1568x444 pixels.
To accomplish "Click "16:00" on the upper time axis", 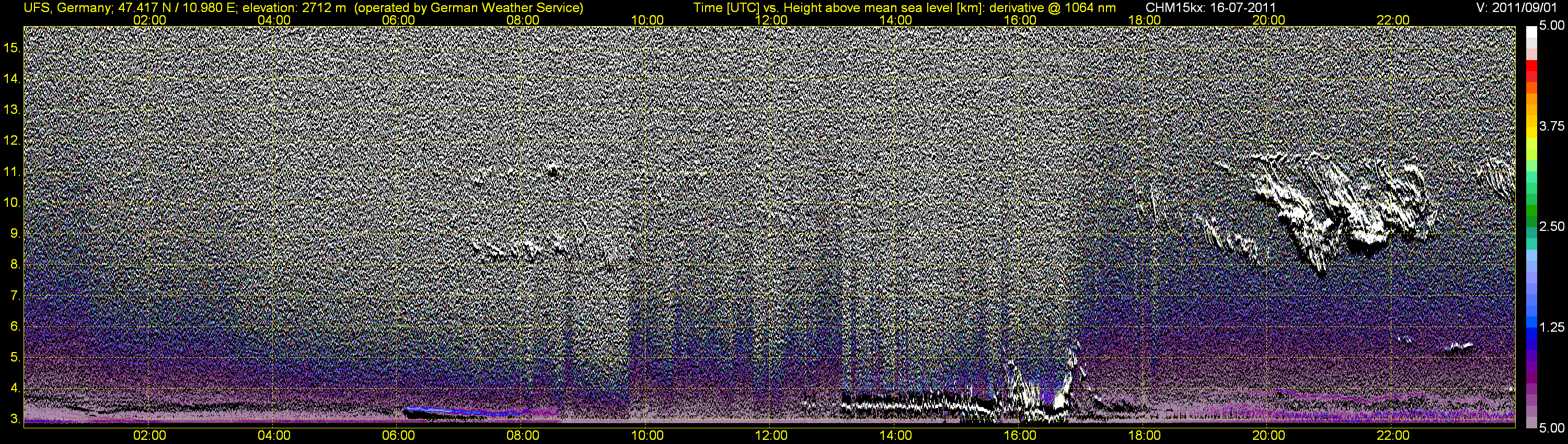I will click(x=1020, y=20).
